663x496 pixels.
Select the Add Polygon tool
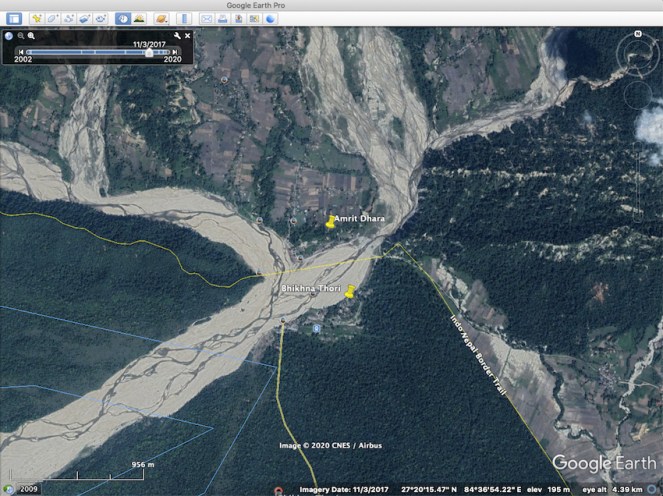coord(53,19)
